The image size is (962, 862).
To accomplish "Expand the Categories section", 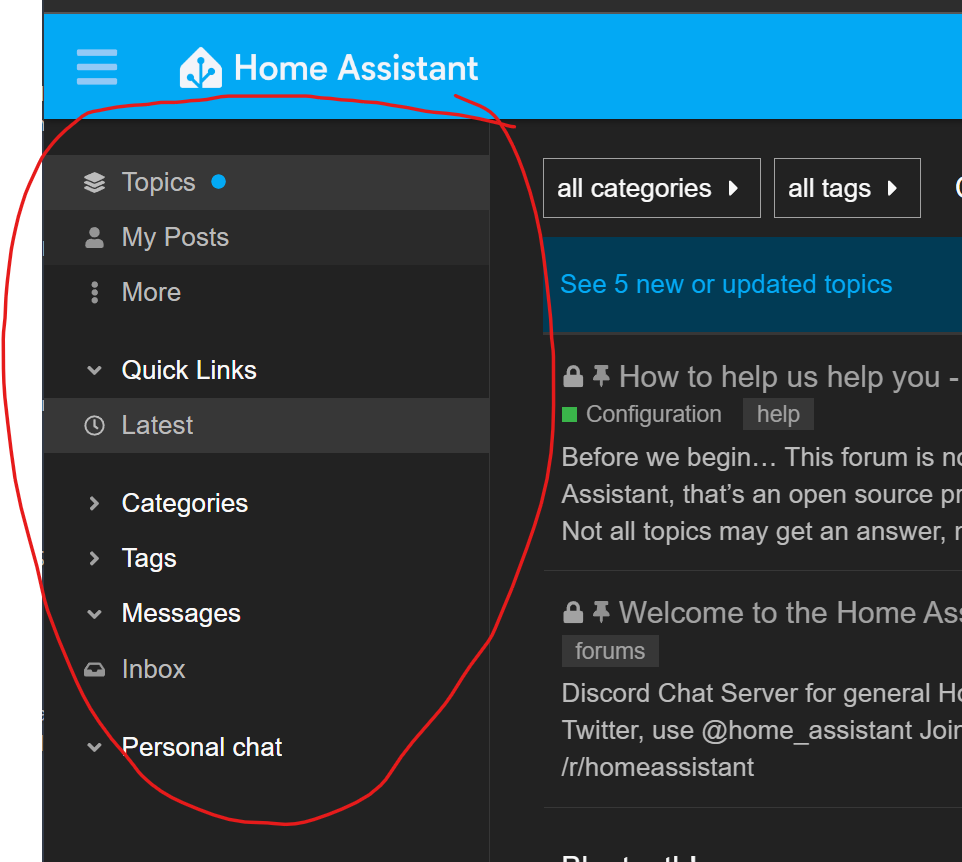I will [94, 503].
